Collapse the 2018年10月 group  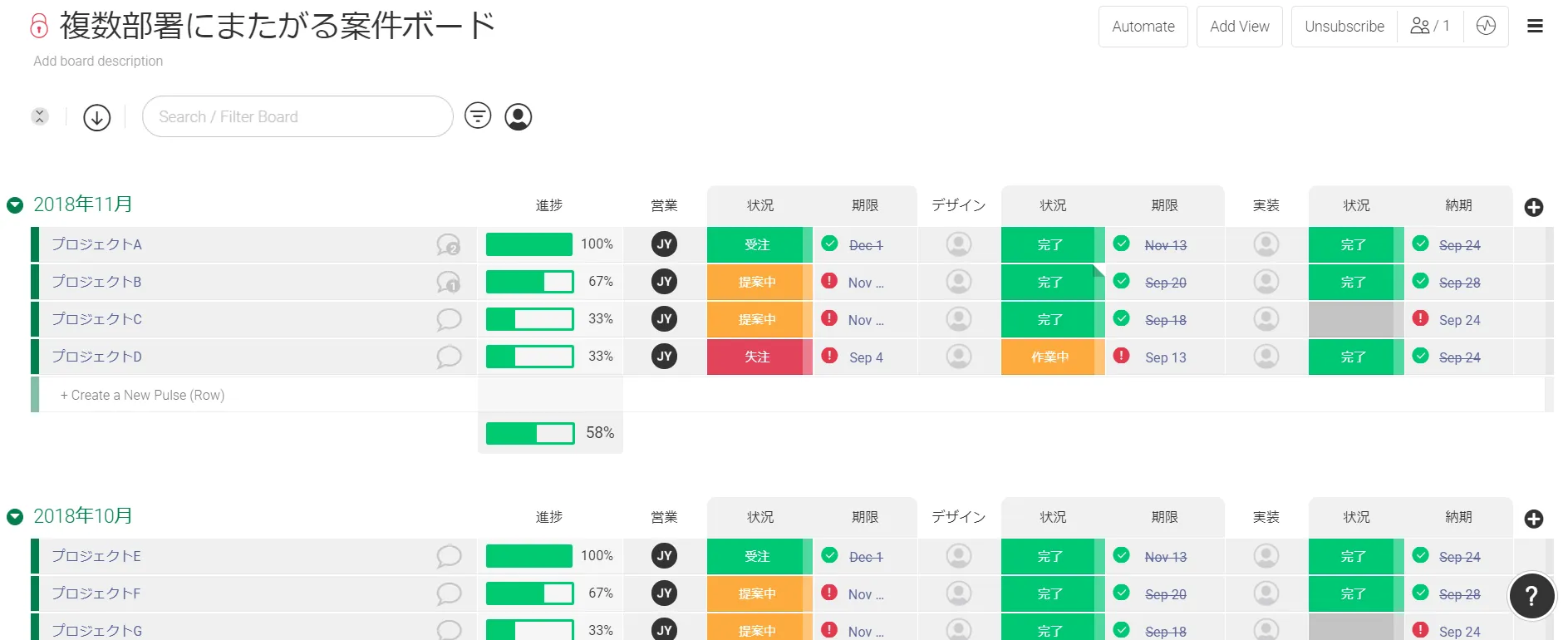[15, 517]
